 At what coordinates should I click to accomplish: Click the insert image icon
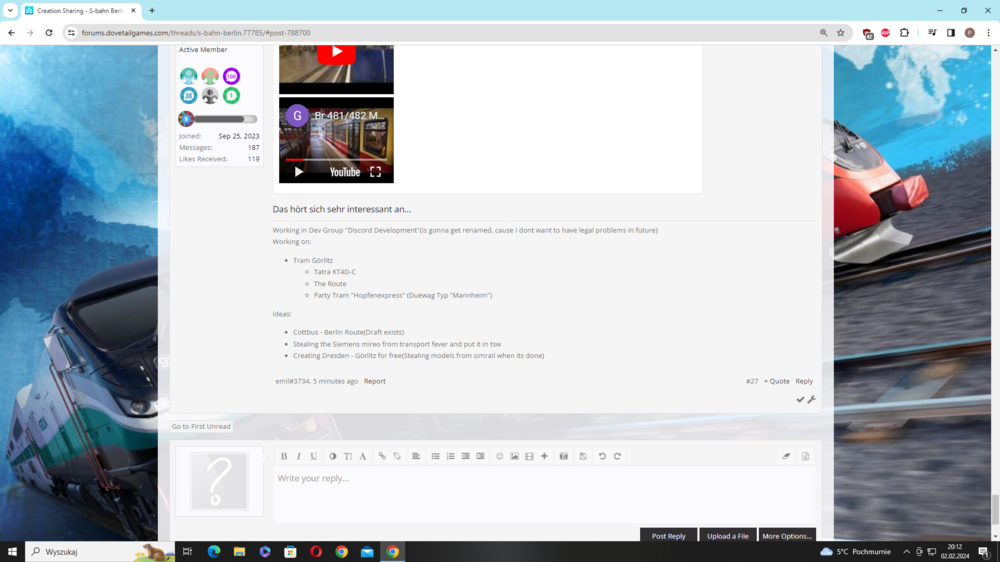click(x=514, y=456)
